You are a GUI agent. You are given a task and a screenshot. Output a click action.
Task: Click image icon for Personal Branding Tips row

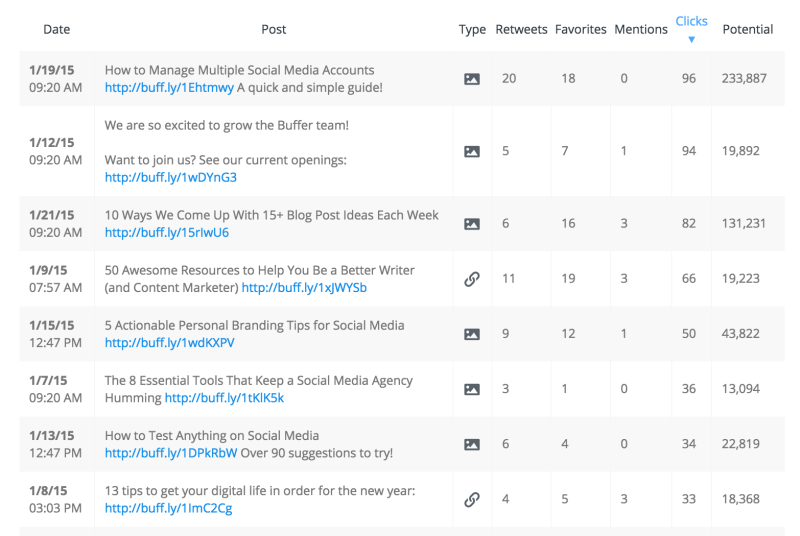(x=471, y=334)
